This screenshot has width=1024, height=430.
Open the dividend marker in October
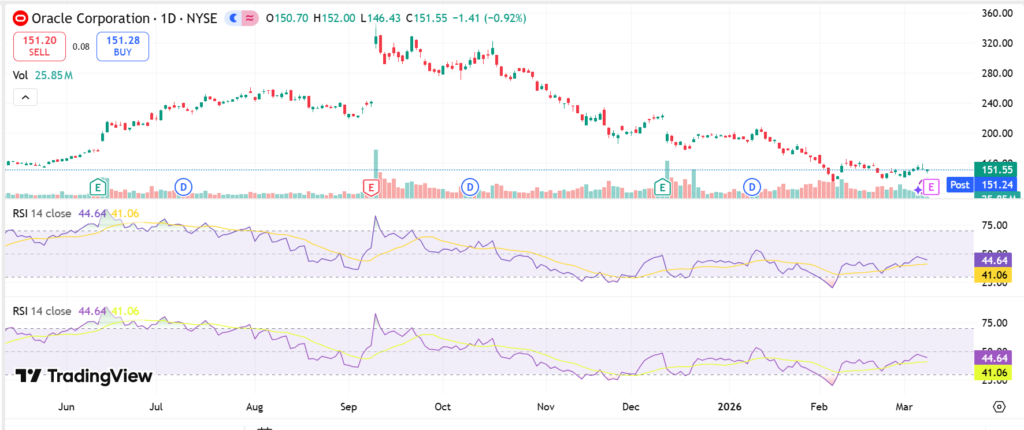click(x=470, y=186)
